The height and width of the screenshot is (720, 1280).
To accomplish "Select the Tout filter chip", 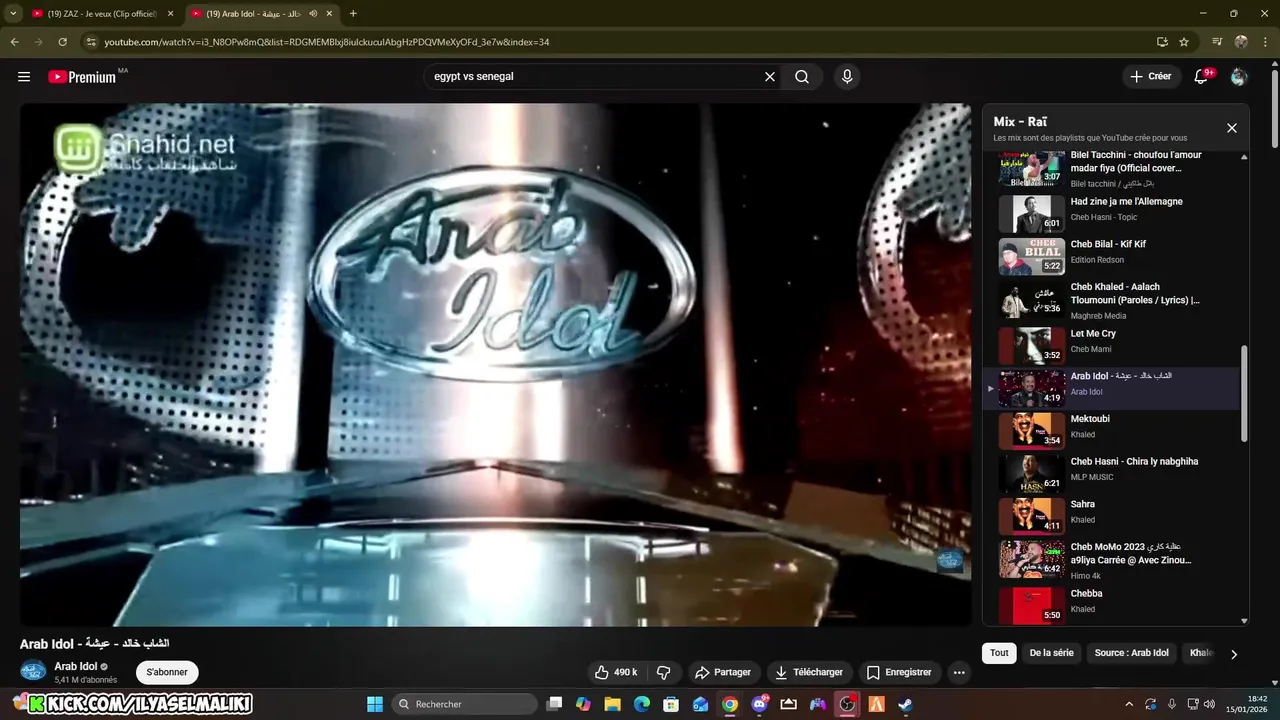I will 999,653.
